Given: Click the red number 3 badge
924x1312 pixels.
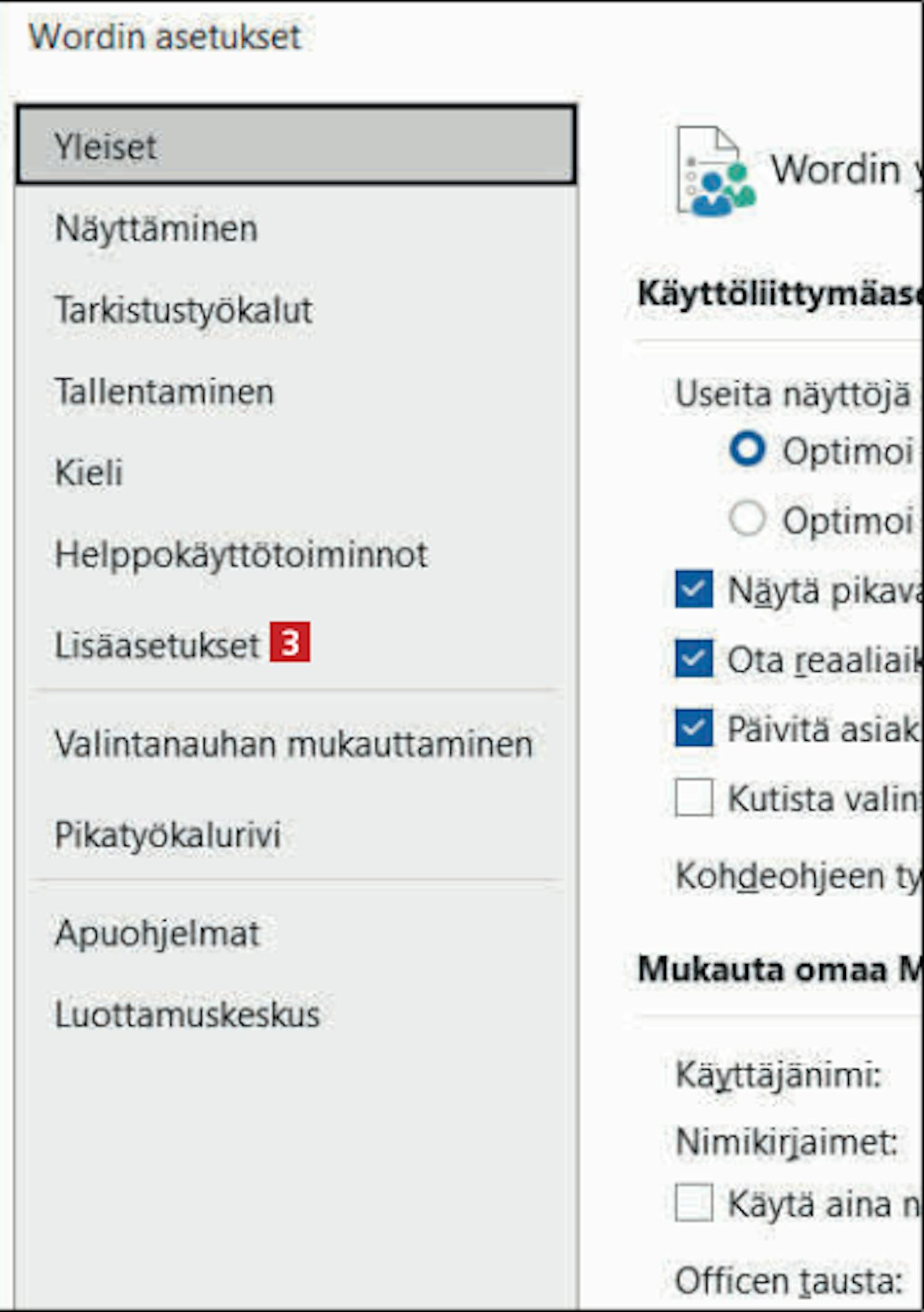Looking at the screenshot, I should click(290, 643).
